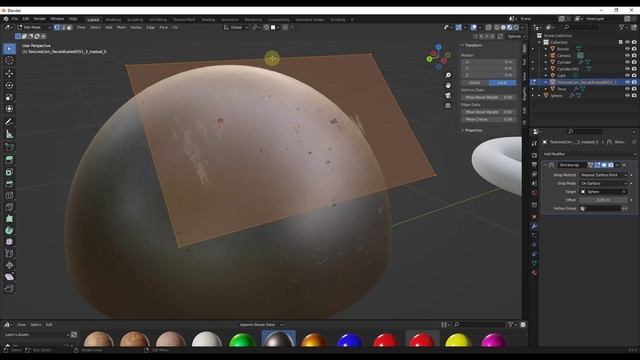Open the Window menu
Screen dimensions: 640x360
point(57,19)
